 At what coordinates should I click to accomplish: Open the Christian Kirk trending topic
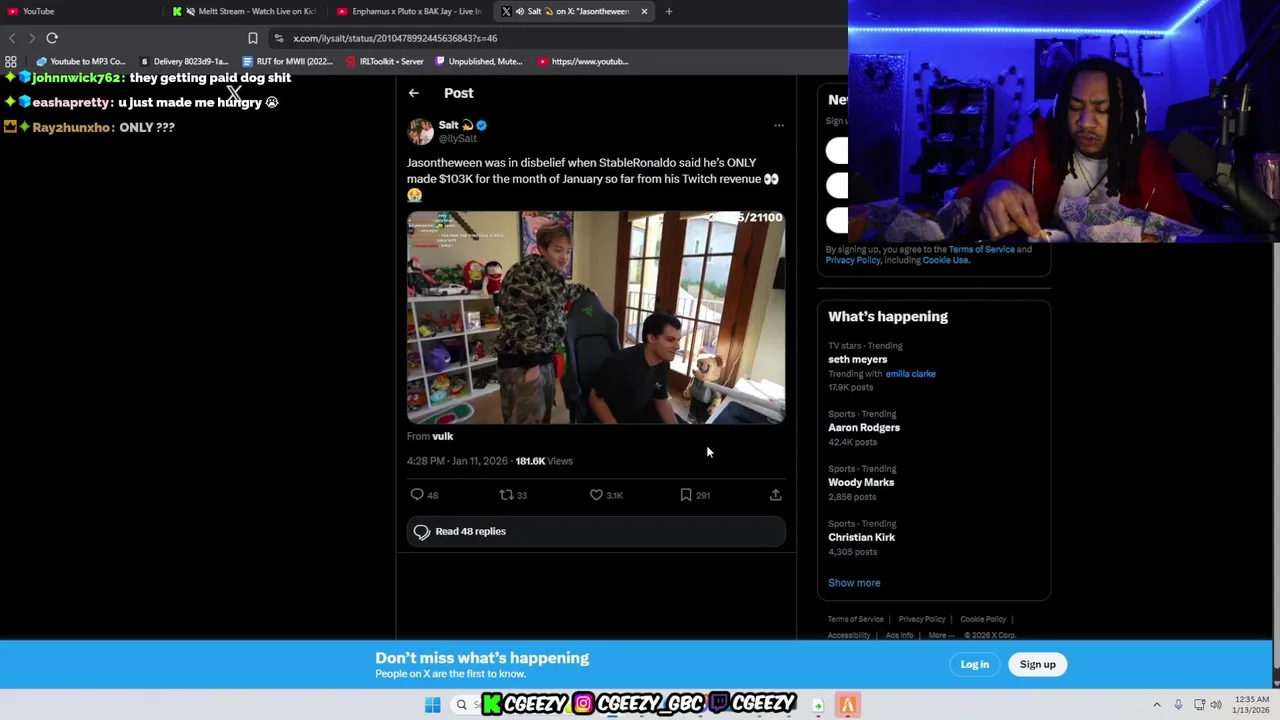(861, 537)
